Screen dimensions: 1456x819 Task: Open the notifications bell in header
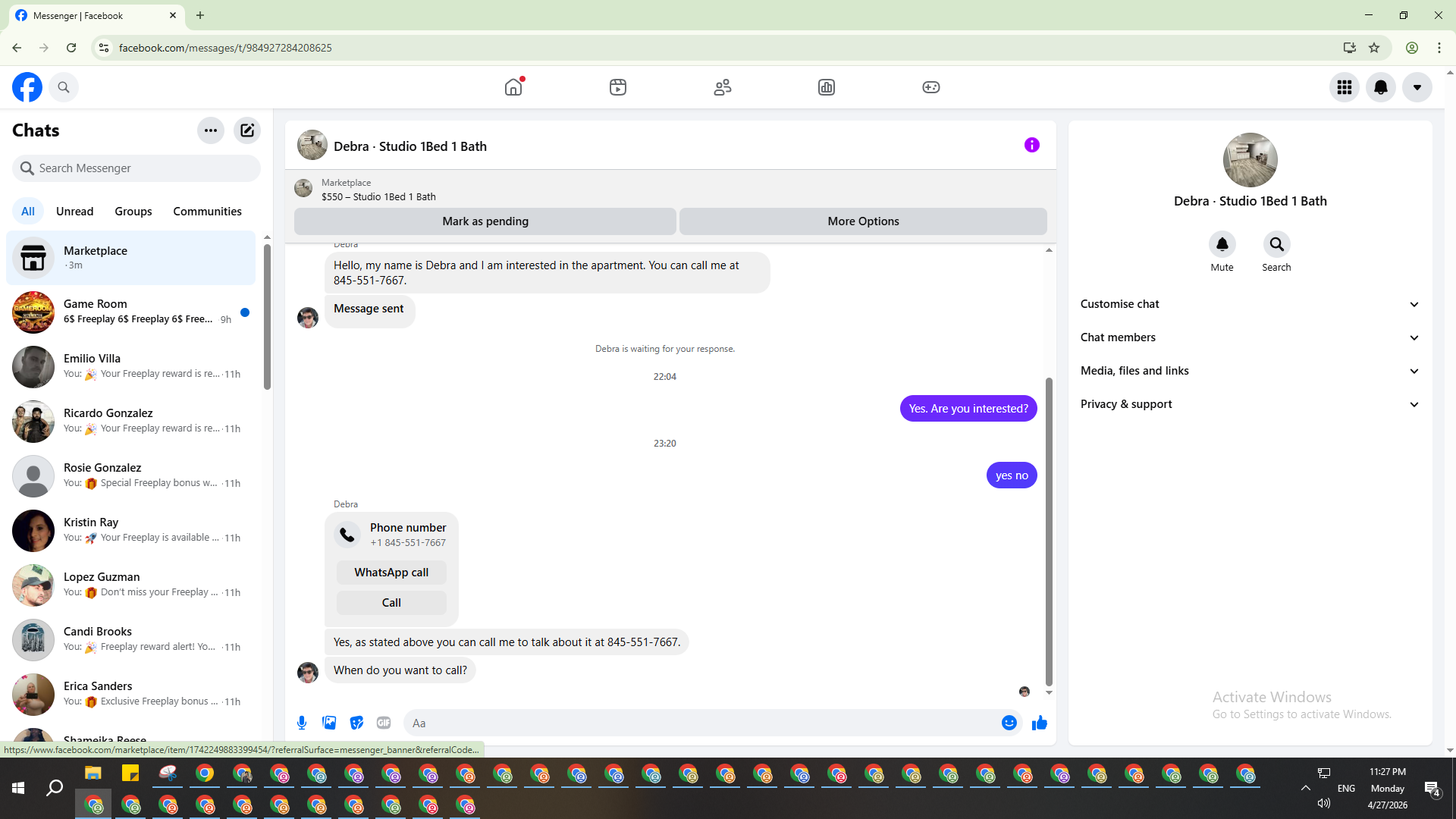[x=1381, y=87]
